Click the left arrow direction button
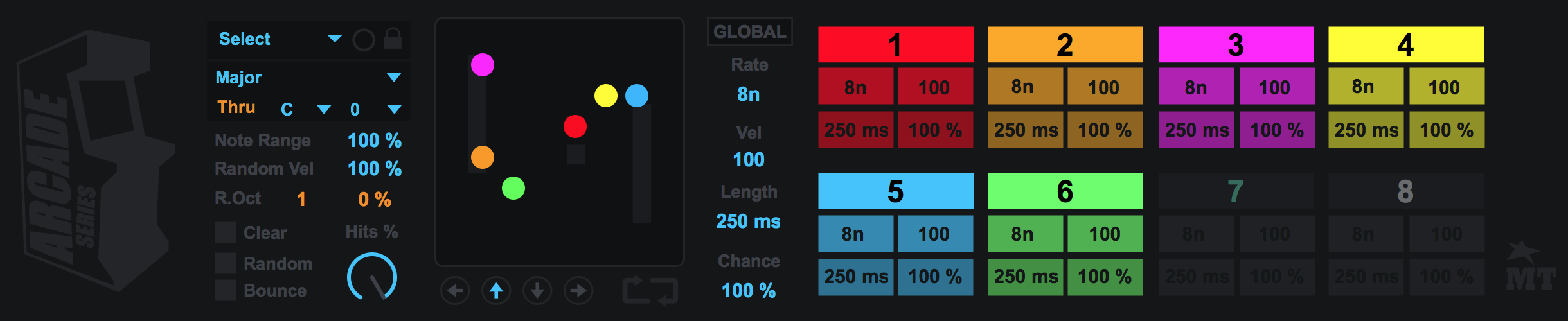Viewport: 1568px width, 321px height. pos(455,291)
